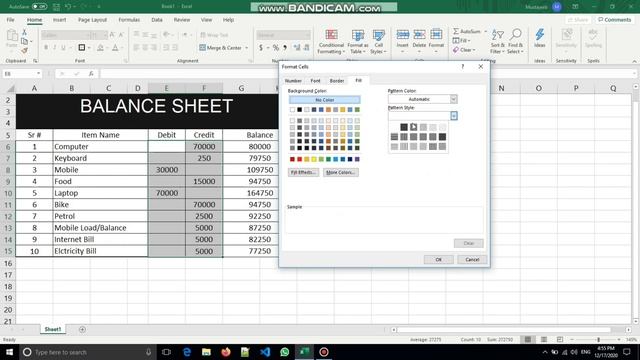Switch to Page Break Preview in status bar

(x=560, y=340)
